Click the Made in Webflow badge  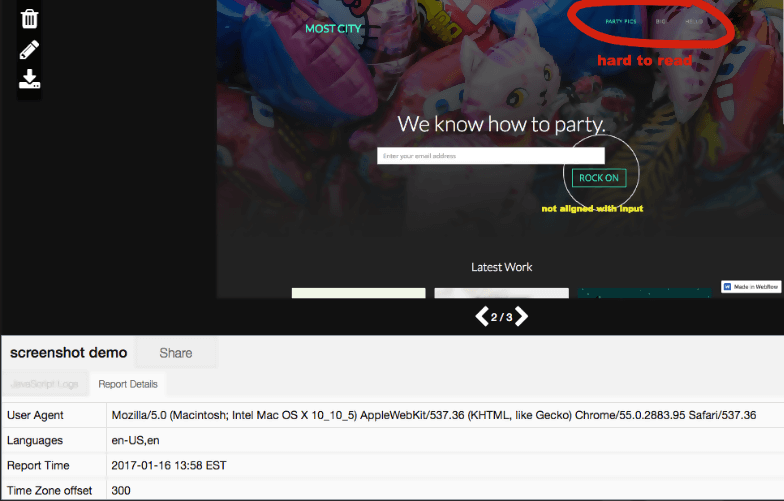751,286
